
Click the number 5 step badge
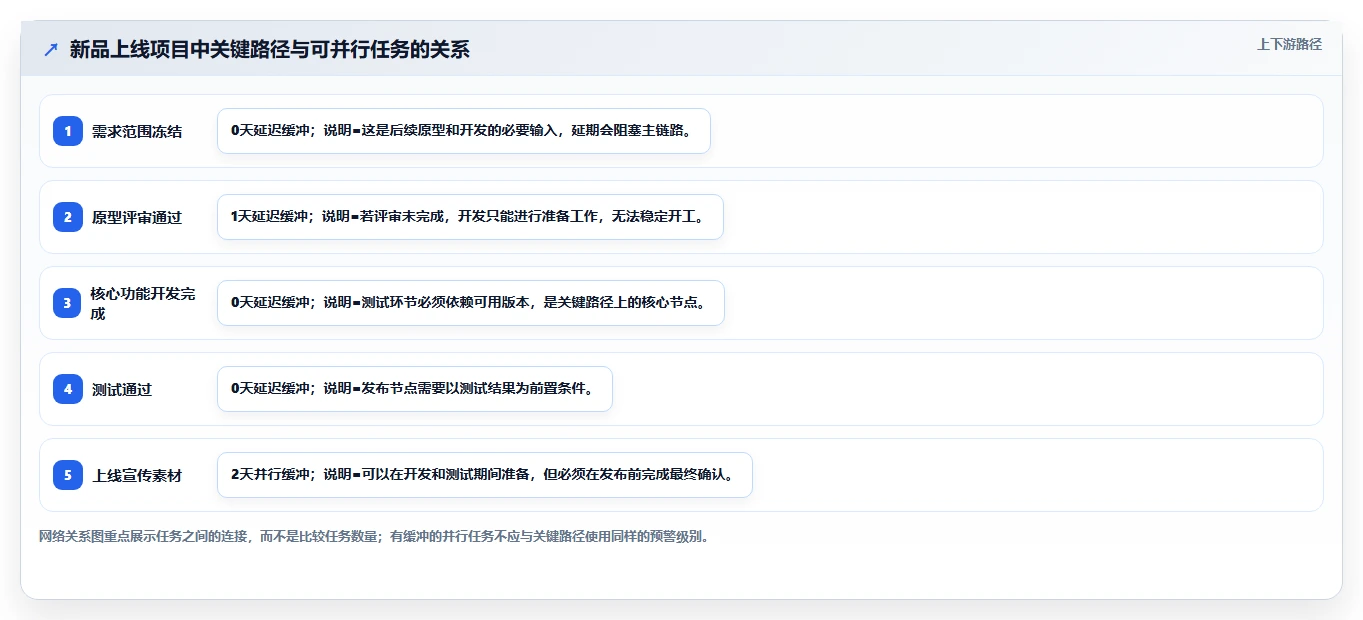point(68,475)
